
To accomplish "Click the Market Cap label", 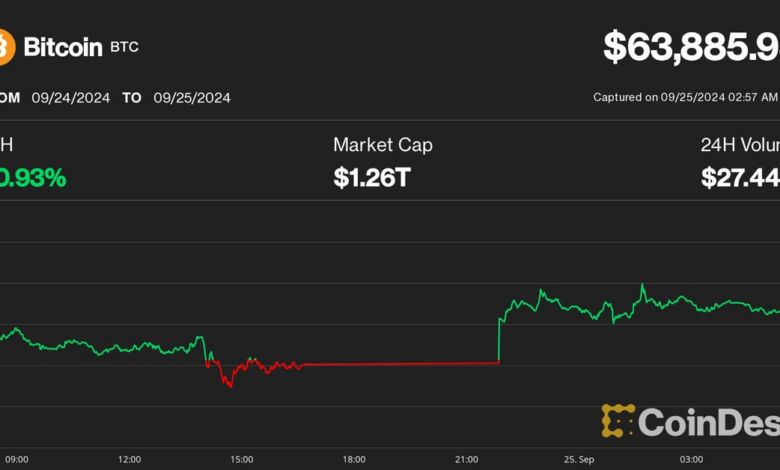I will pyautogui.click(x=383, y=146).
